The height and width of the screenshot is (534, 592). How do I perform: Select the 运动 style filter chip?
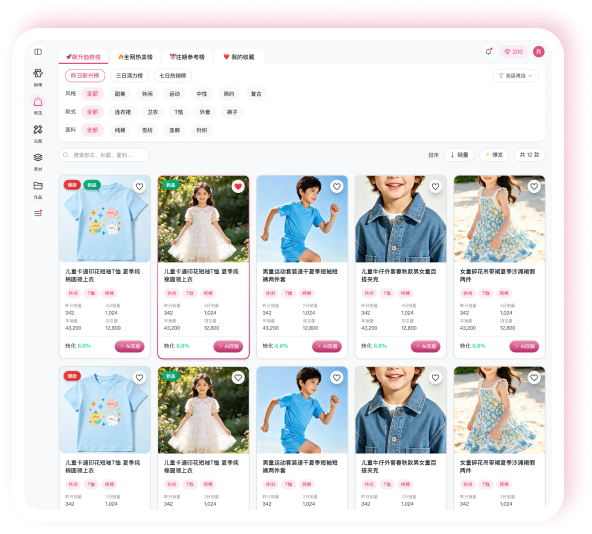click(x=174, y=94)
